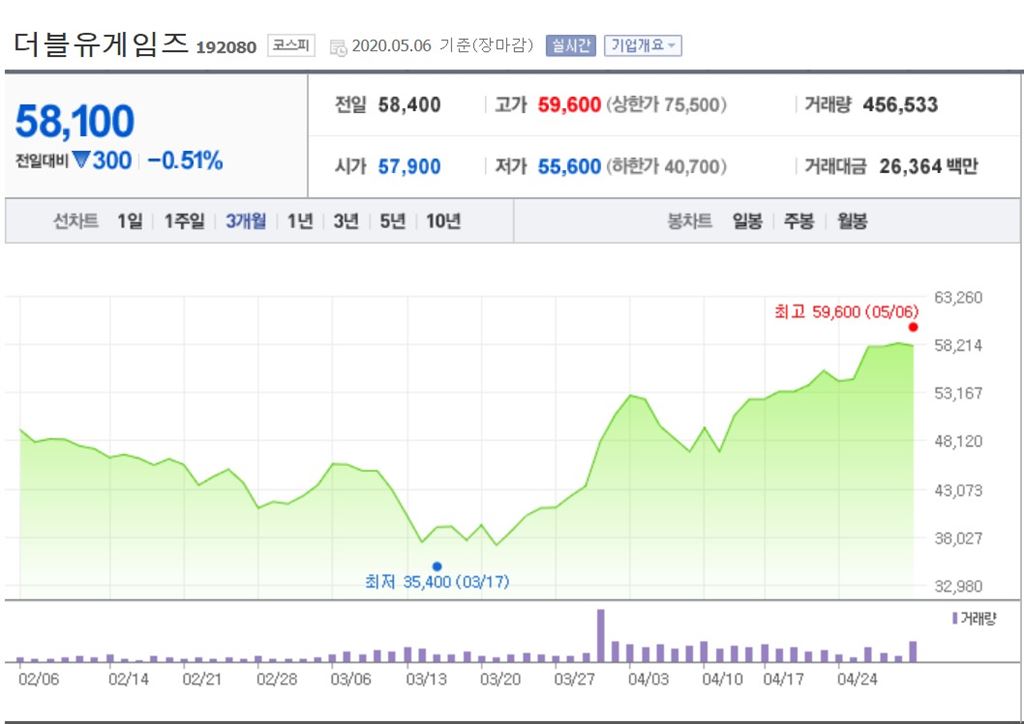Switch to 월봉 candlestick chart
Screen dimensions: 1024x724
pyautogui.click(x=852, y=221)
